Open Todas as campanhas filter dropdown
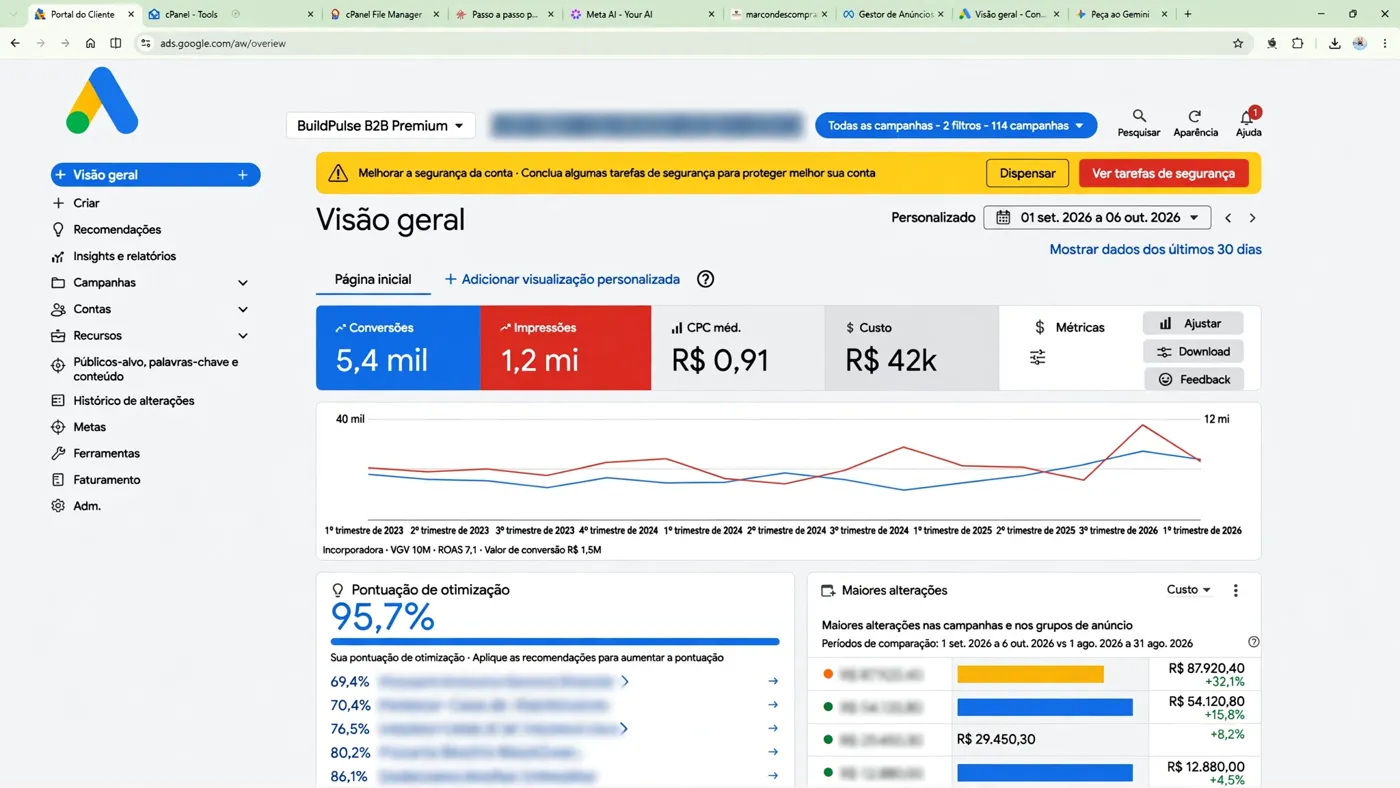 (x=955, y=126)
